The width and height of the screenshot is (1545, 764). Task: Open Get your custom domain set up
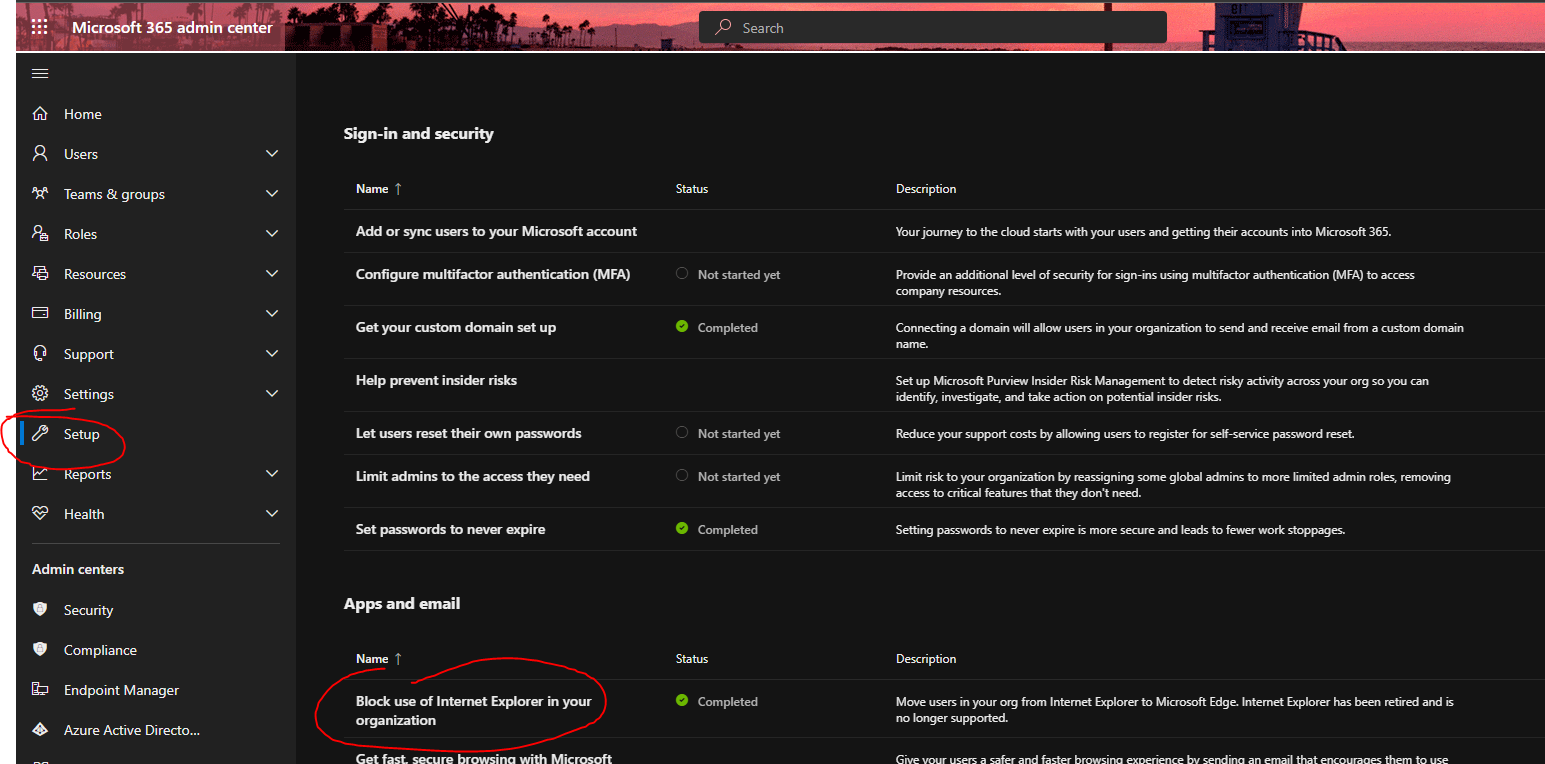[456, 327]
